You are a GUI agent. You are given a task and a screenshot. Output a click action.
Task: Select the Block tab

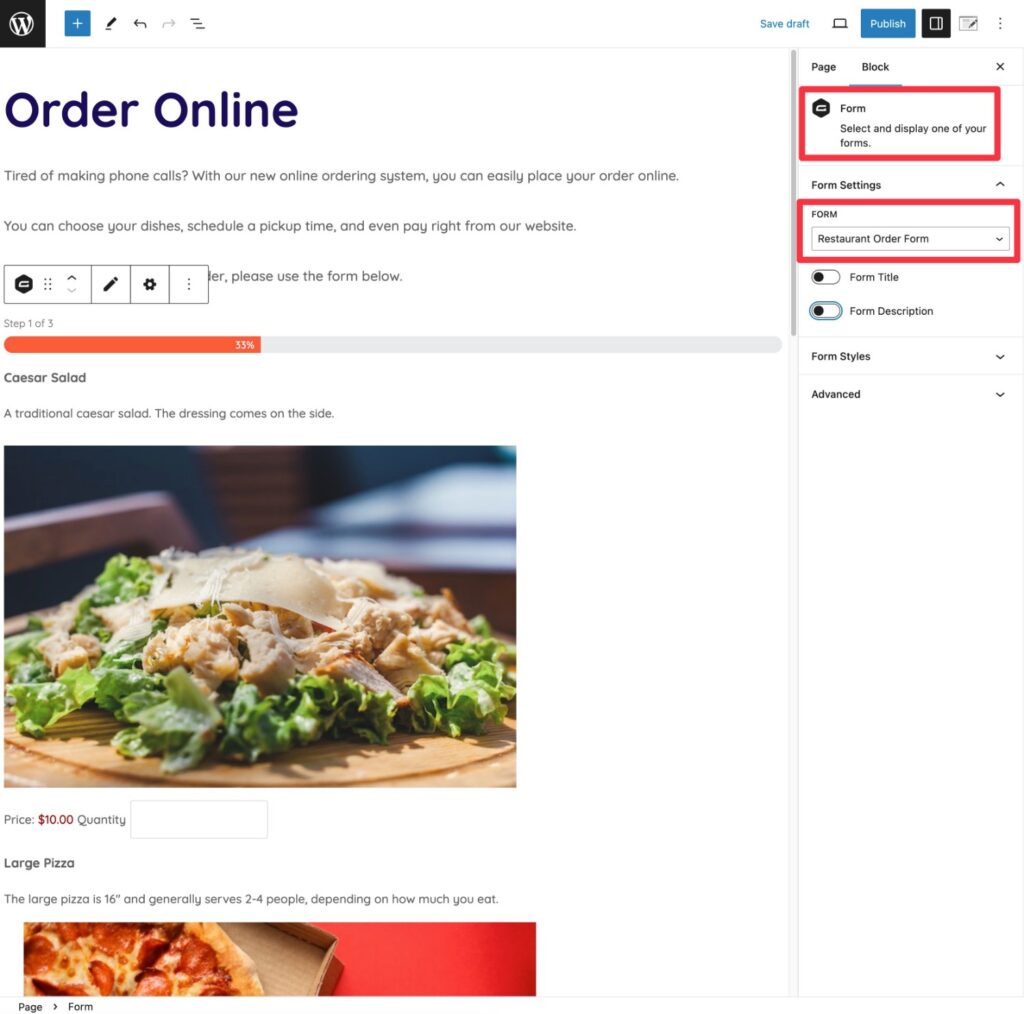[x=875, y=67]
